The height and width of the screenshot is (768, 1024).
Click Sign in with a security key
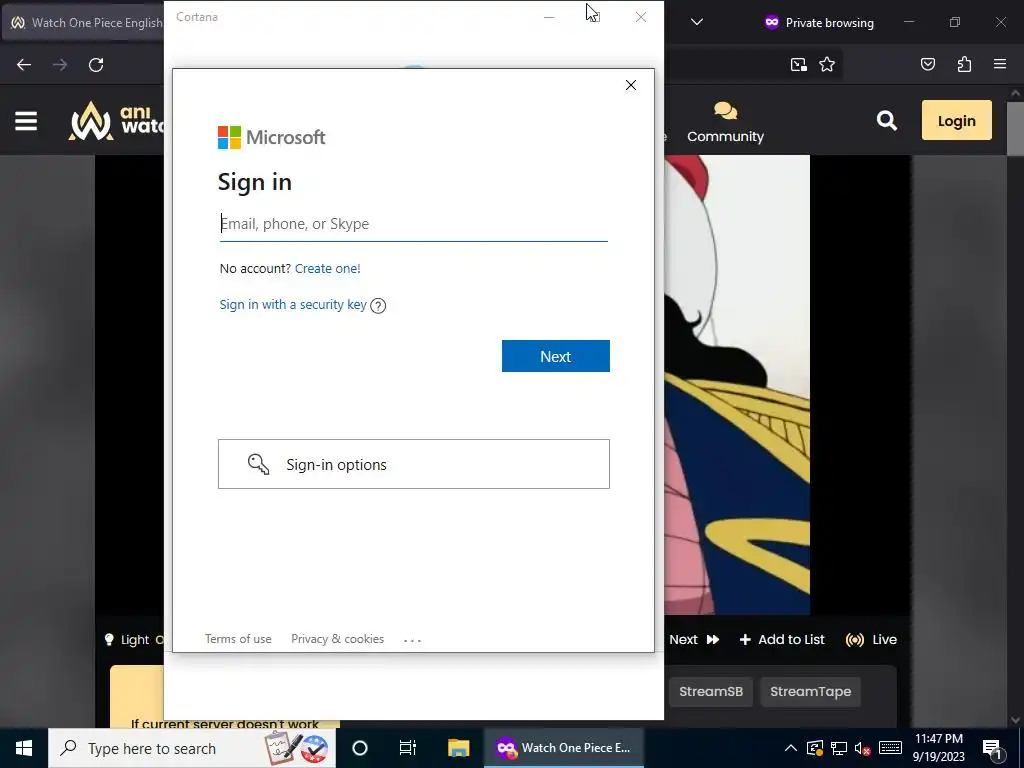coord(293,304)
